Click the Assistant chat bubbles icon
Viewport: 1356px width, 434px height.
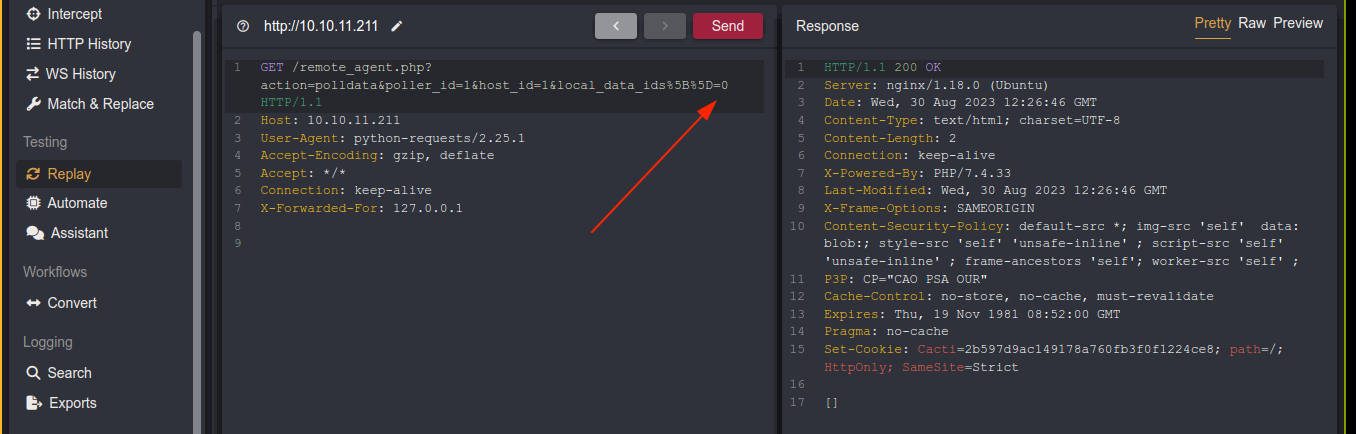click(35, 233)
